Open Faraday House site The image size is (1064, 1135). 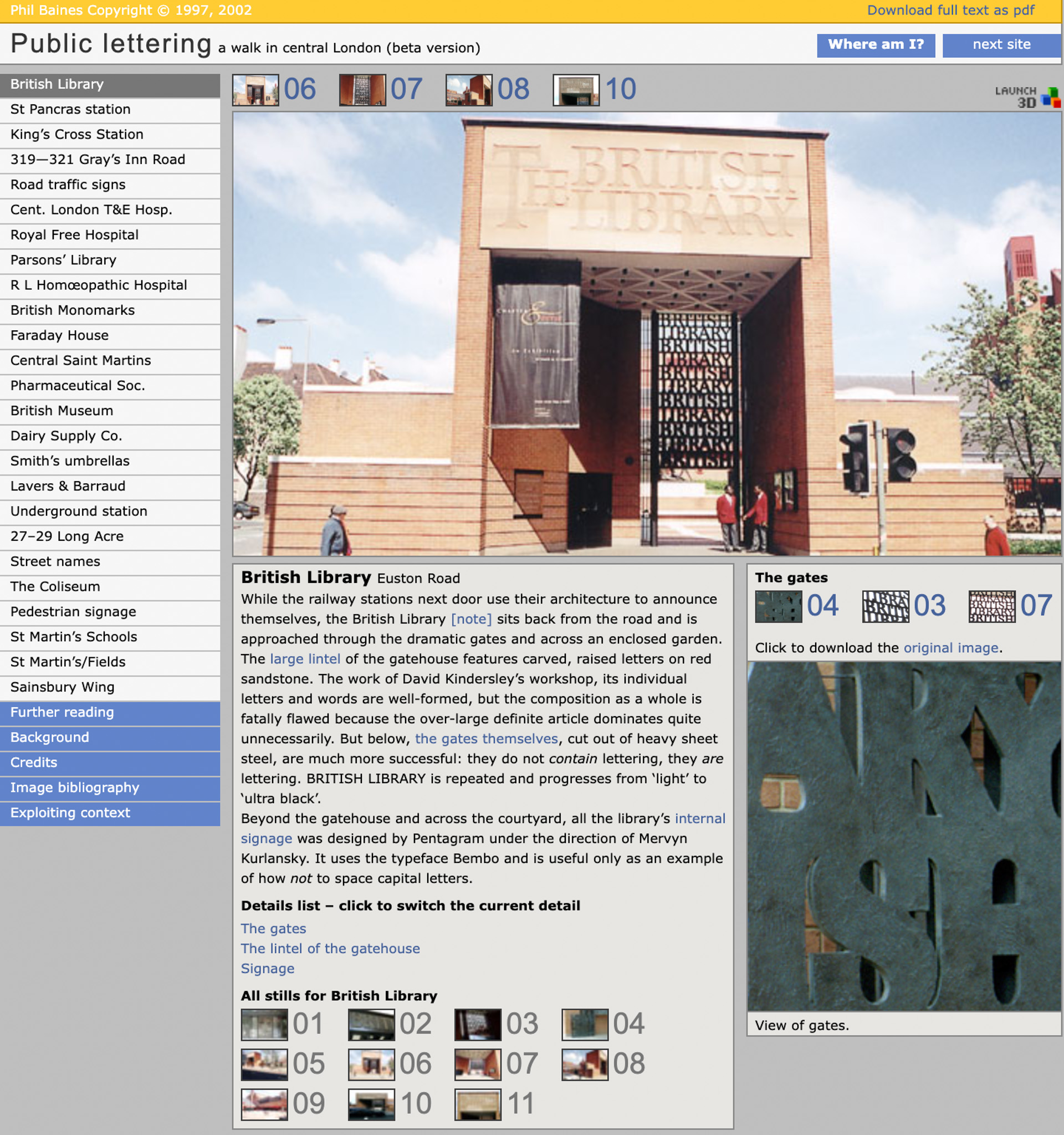(110, 336)
